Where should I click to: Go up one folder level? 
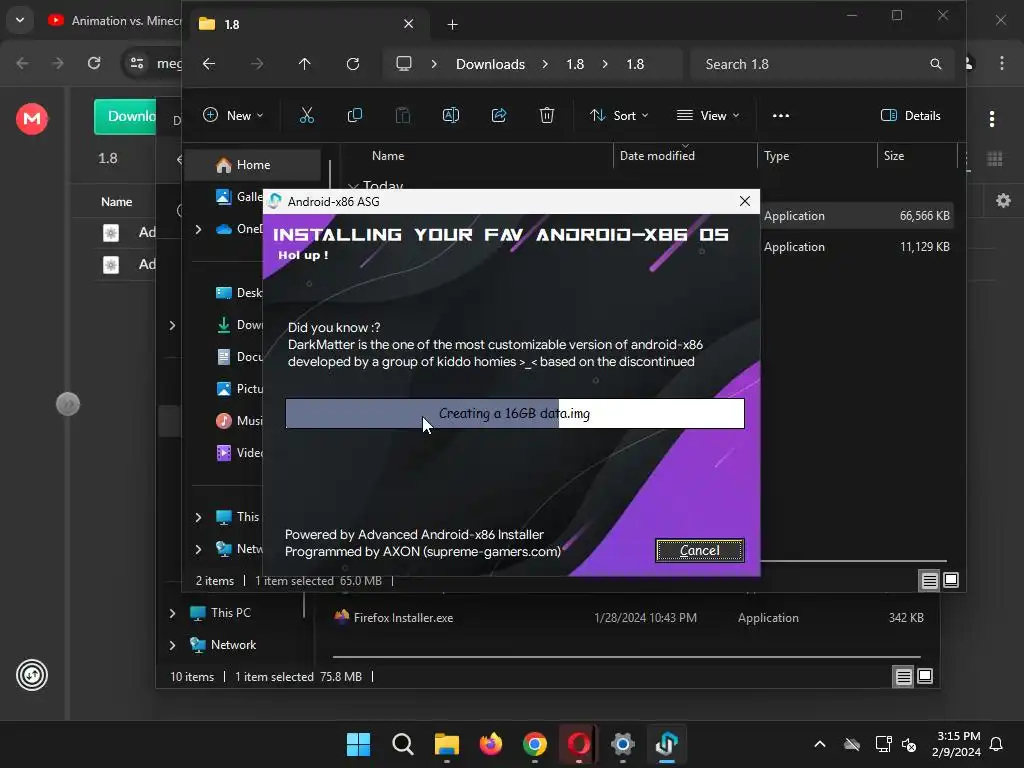pyautogui.click(x=304, y=64)
